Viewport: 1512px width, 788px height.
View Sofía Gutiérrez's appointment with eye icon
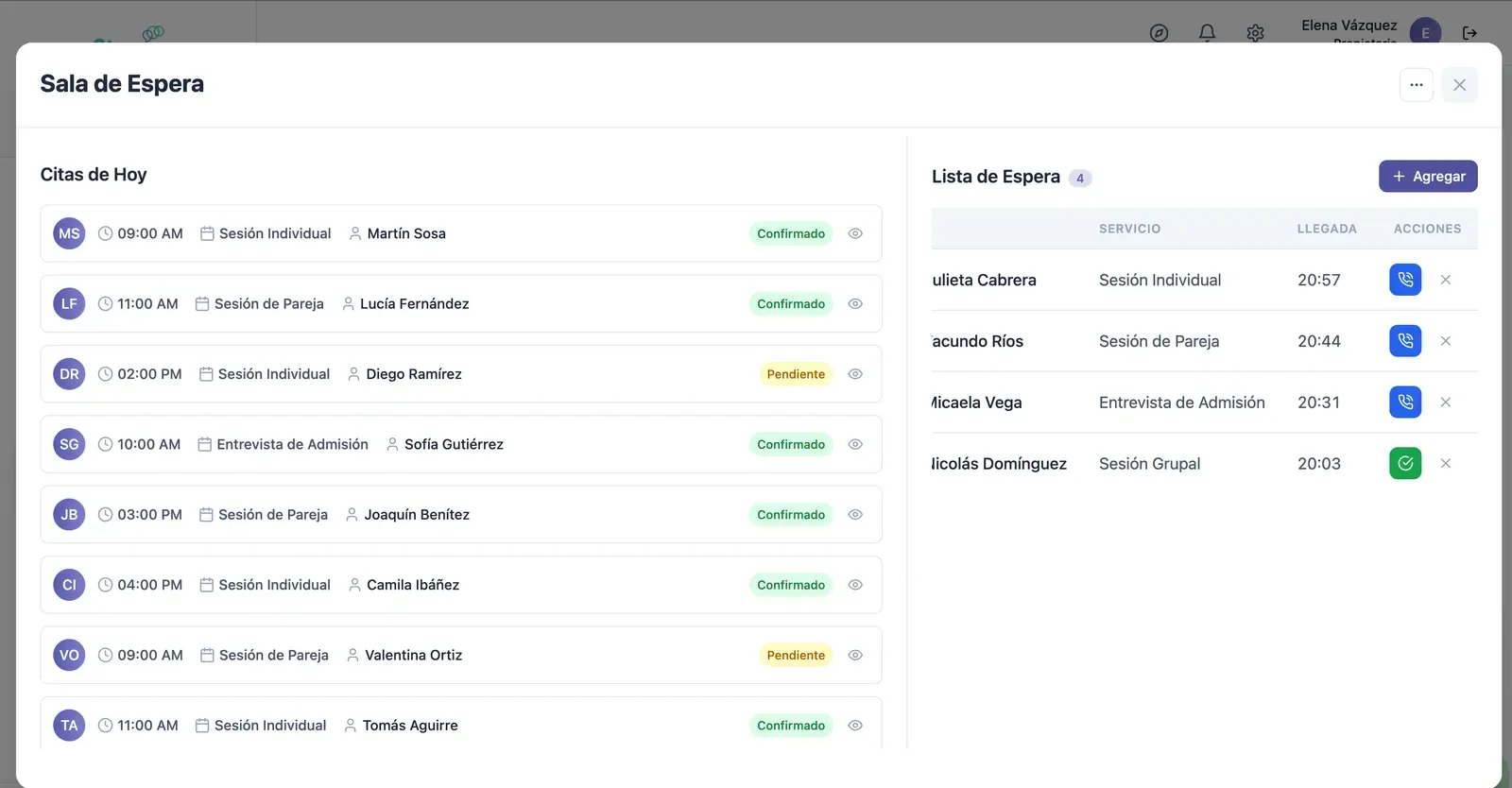[x=855, y=444]
